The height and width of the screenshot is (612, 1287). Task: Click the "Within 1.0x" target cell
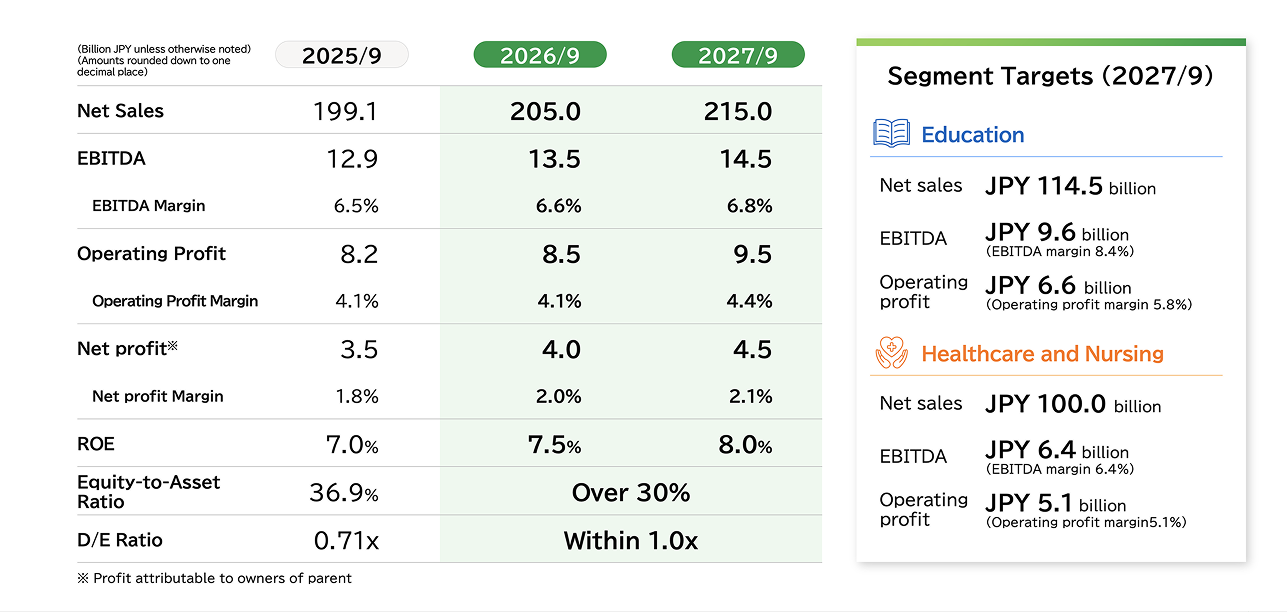630,541
